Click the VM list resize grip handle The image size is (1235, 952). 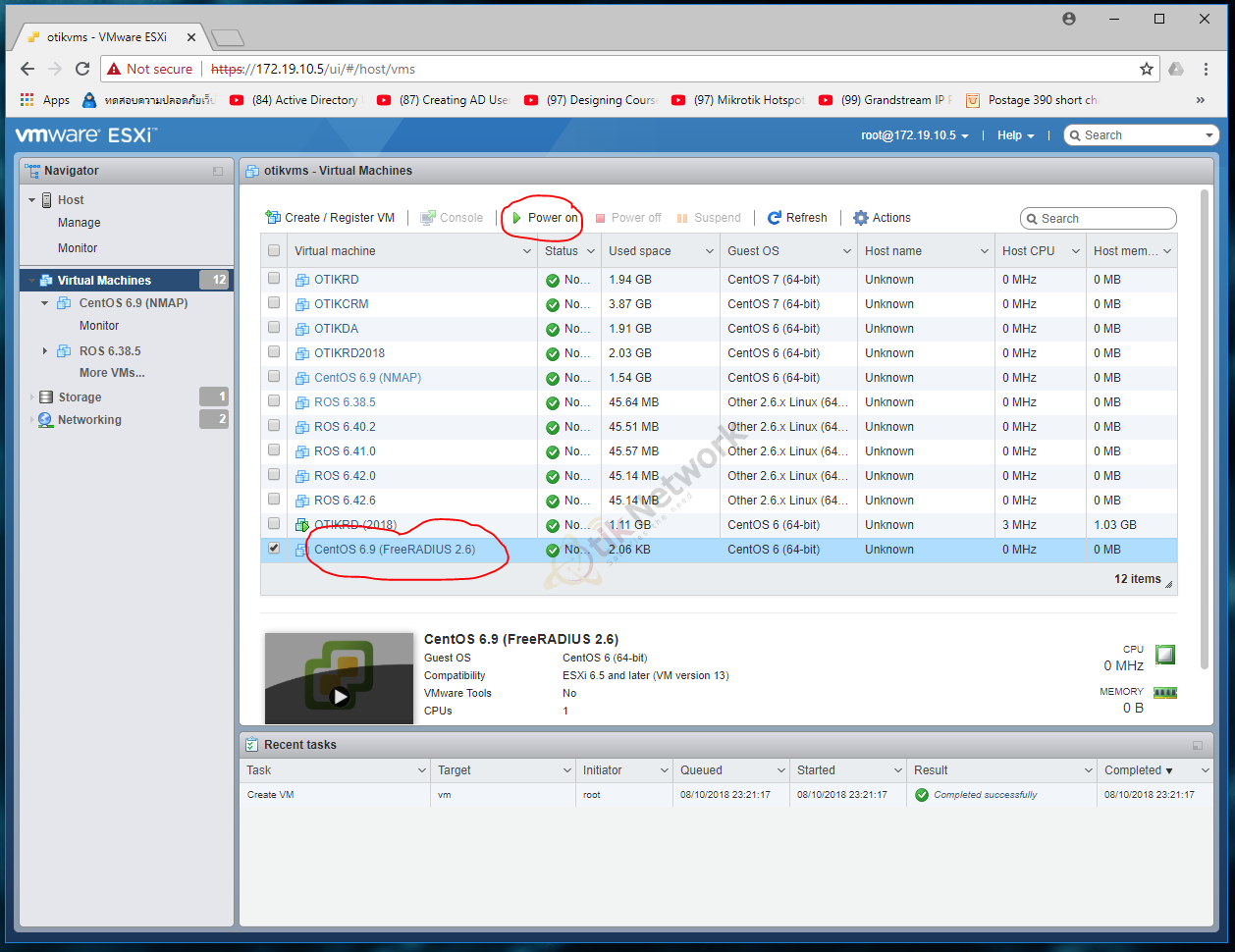click(x=1169, y=583)
